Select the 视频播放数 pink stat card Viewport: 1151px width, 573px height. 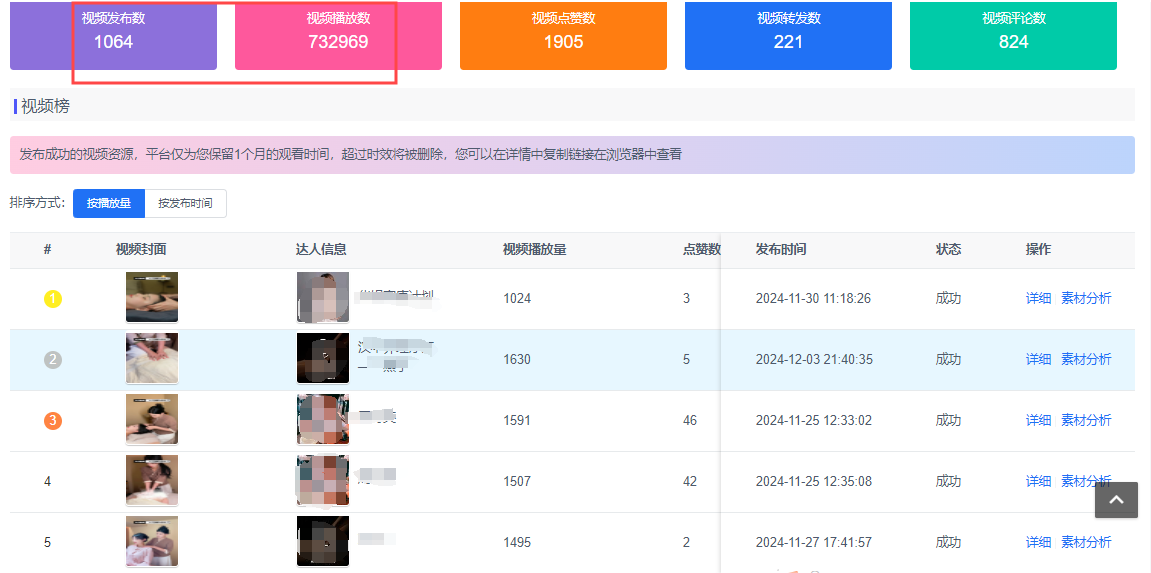338,35
